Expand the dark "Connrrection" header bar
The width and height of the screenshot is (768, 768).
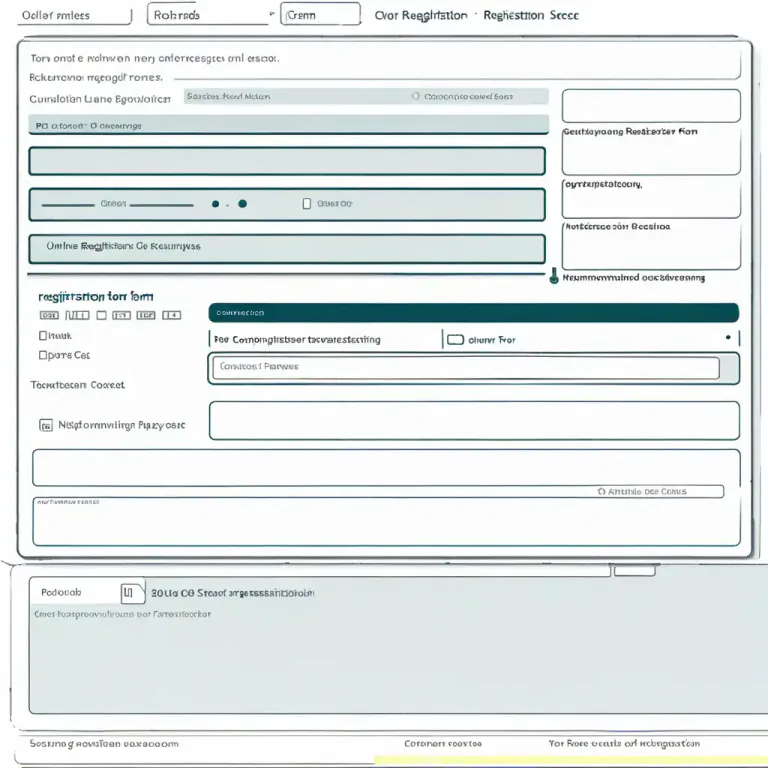pyautogui.click(x=474, y=312)
